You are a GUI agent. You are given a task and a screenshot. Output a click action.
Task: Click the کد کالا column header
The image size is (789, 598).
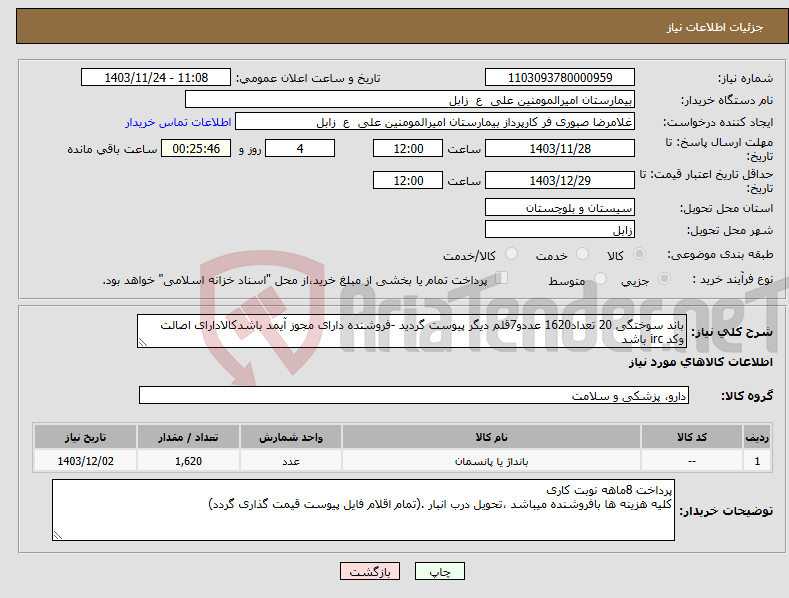coord(692,437)
